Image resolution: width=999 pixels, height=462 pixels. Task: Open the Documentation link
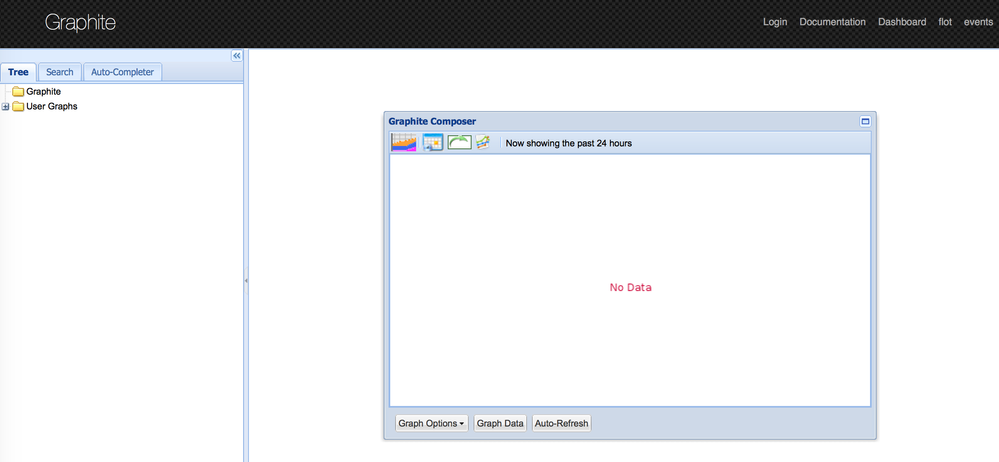click(832, 22)
